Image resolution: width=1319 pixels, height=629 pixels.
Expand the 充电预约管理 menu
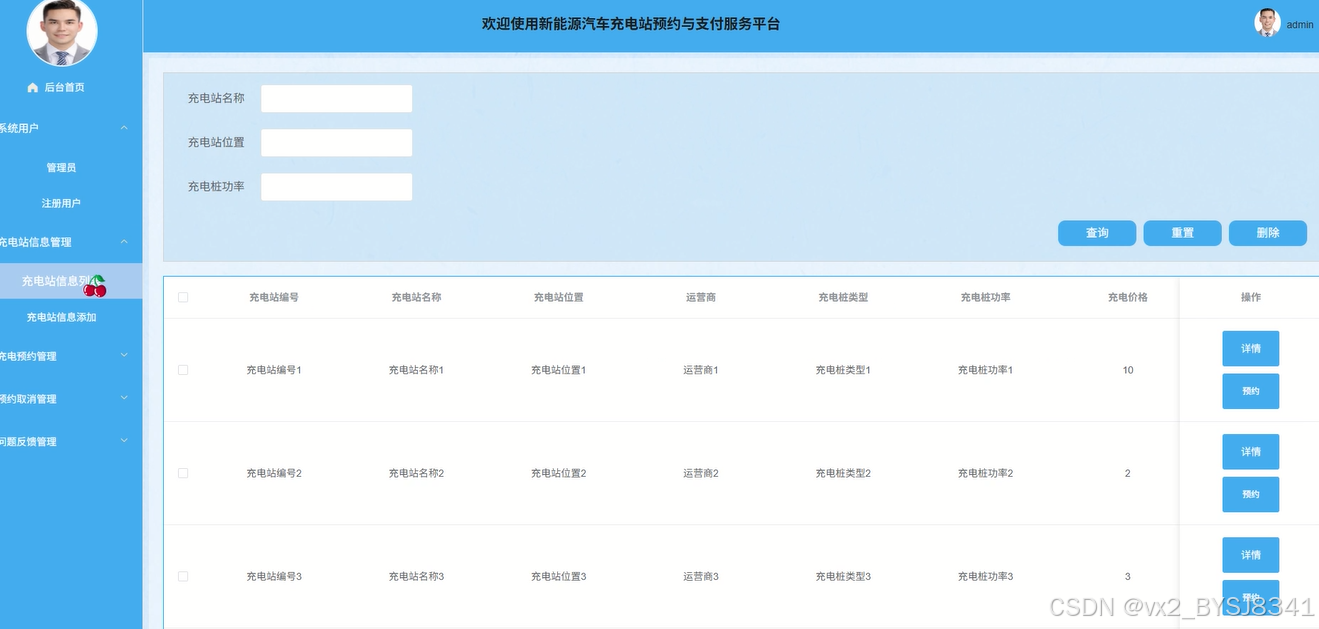click(124, 356)
